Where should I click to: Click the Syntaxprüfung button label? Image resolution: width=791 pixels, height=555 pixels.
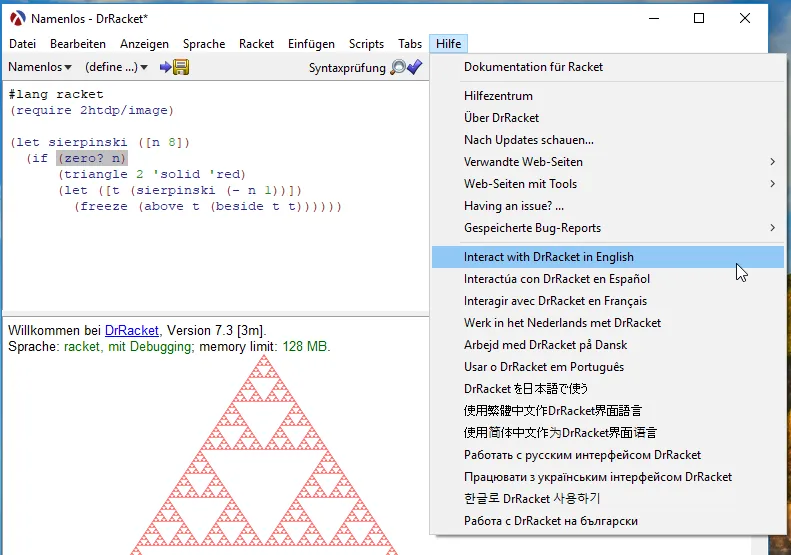tap(347, 68)
